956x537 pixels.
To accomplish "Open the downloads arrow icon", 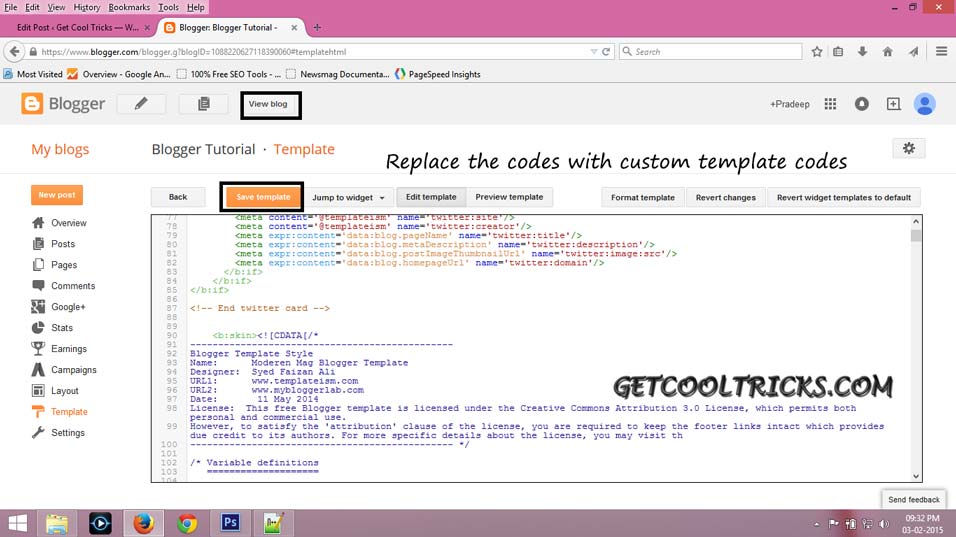I will coord(862,52).
